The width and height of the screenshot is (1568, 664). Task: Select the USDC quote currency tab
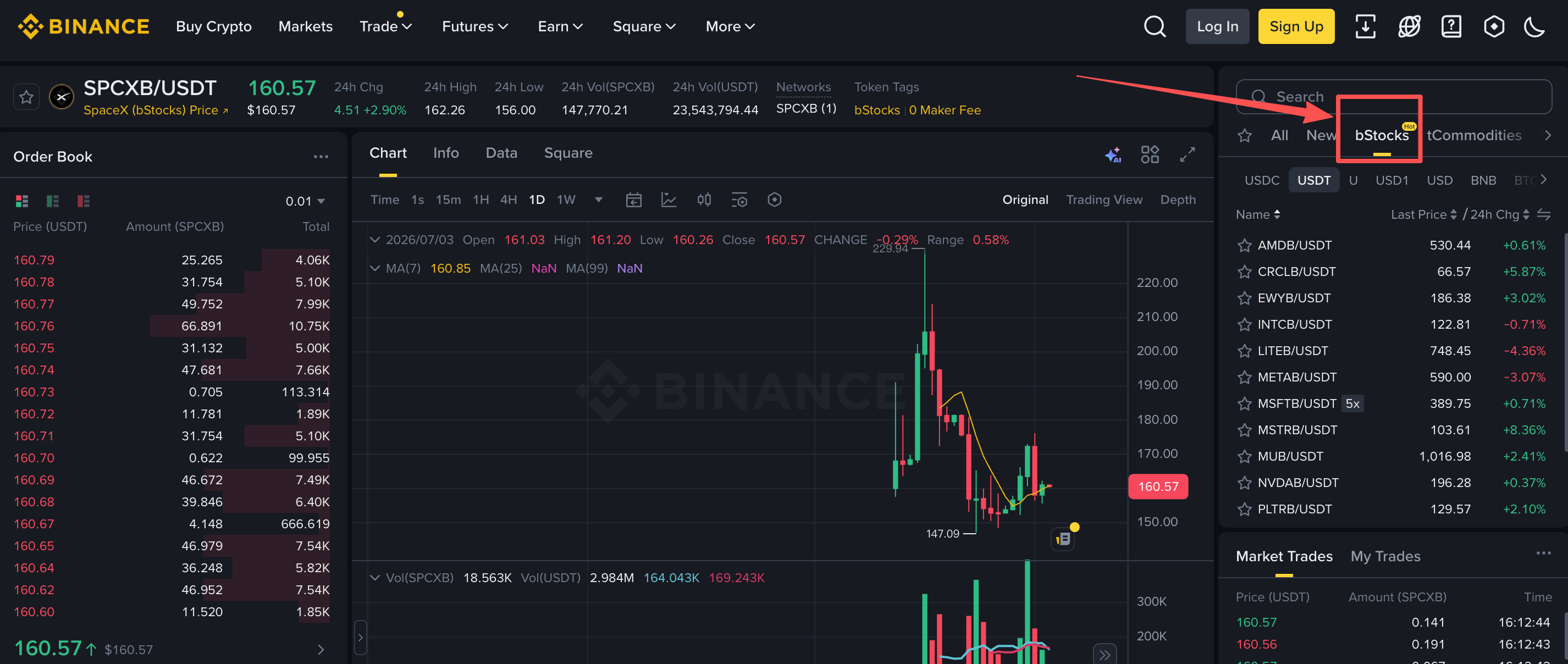1262,180
